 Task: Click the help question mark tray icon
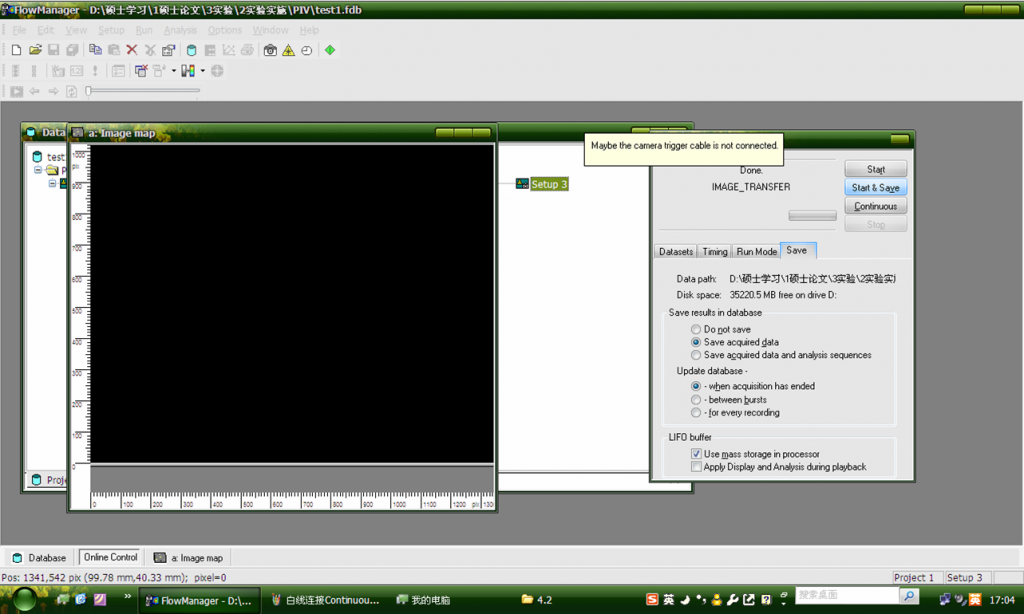765,599
